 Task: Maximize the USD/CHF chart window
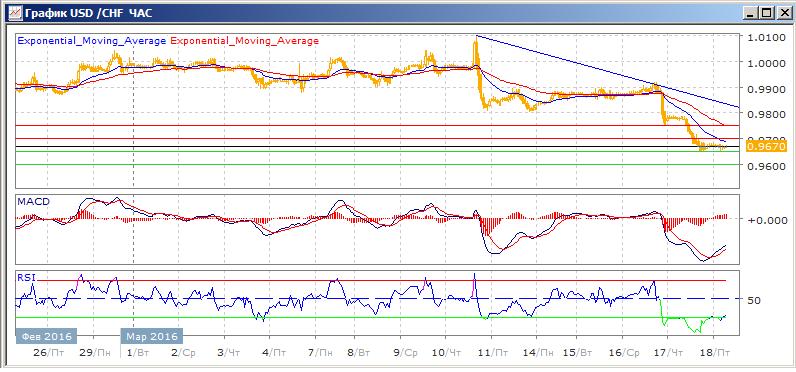point(765,13)
